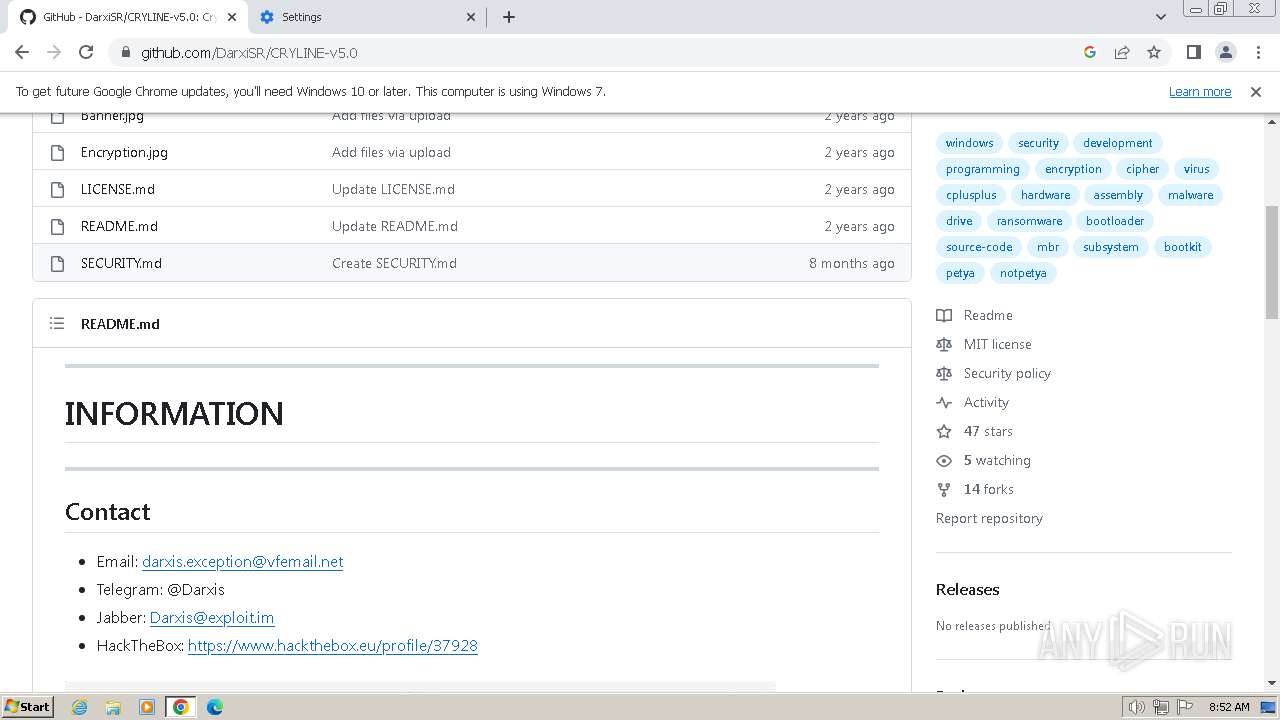The width and height of the screenshot is (1280, 720).
Task: Switch to the GitHub DarxiSR/CRYLINE-v5.0 tab
Action: (128, 17)
